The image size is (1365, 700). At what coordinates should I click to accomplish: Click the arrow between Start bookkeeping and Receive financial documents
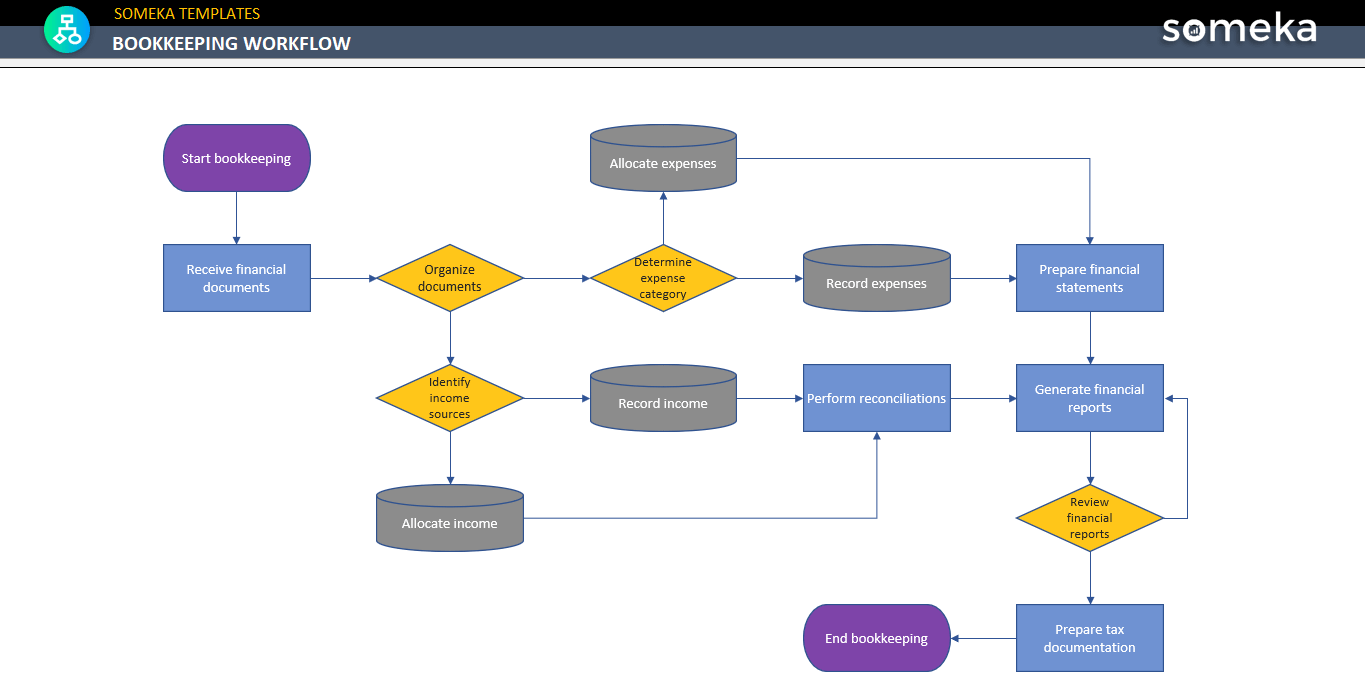(x=236, y=215)
